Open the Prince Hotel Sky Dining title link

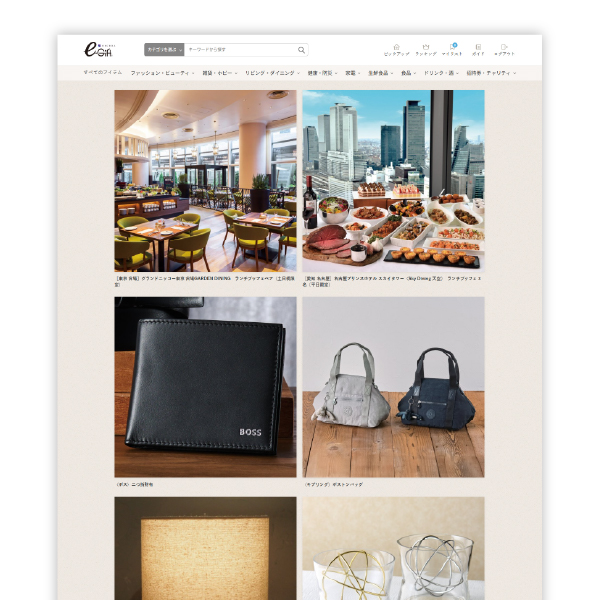[x=393, y=282]
